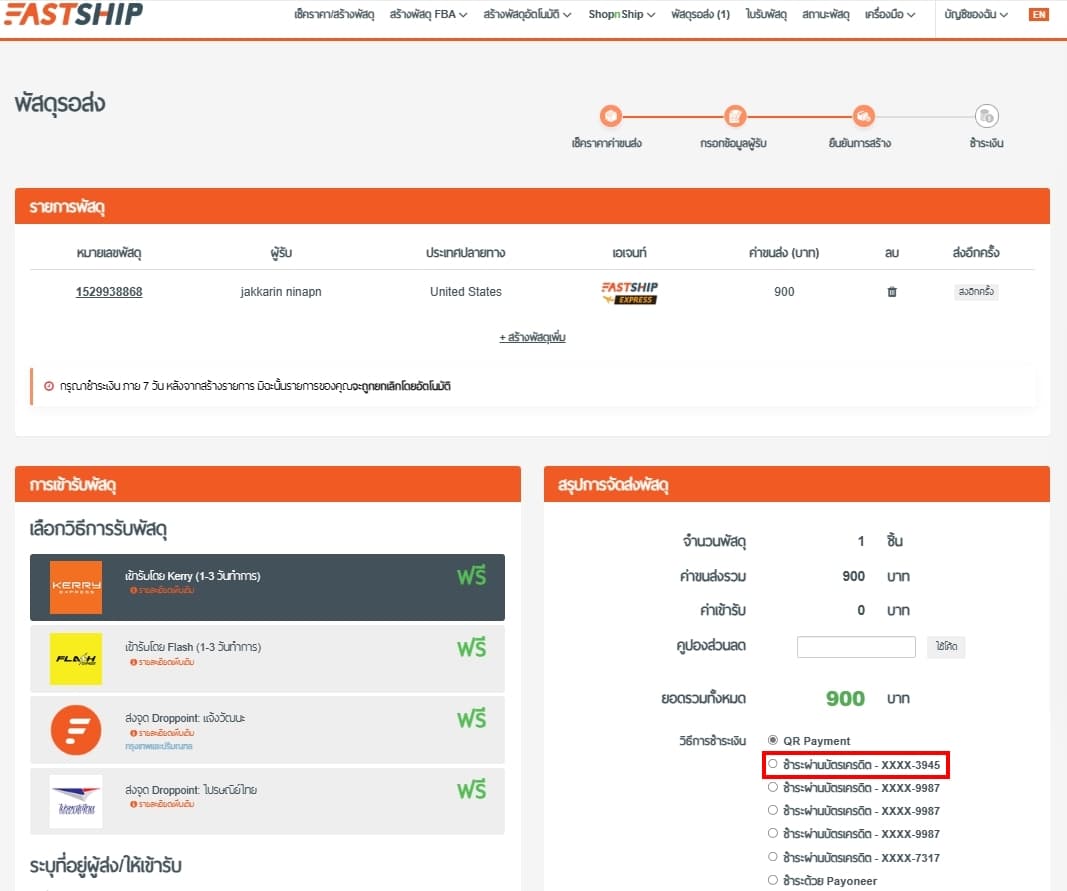Click the กรอกข้อมูลผู้รับ step circle icon
The height and width of the screenshot is (891, 1067).
pyautogui.click(x=734, y=116)
